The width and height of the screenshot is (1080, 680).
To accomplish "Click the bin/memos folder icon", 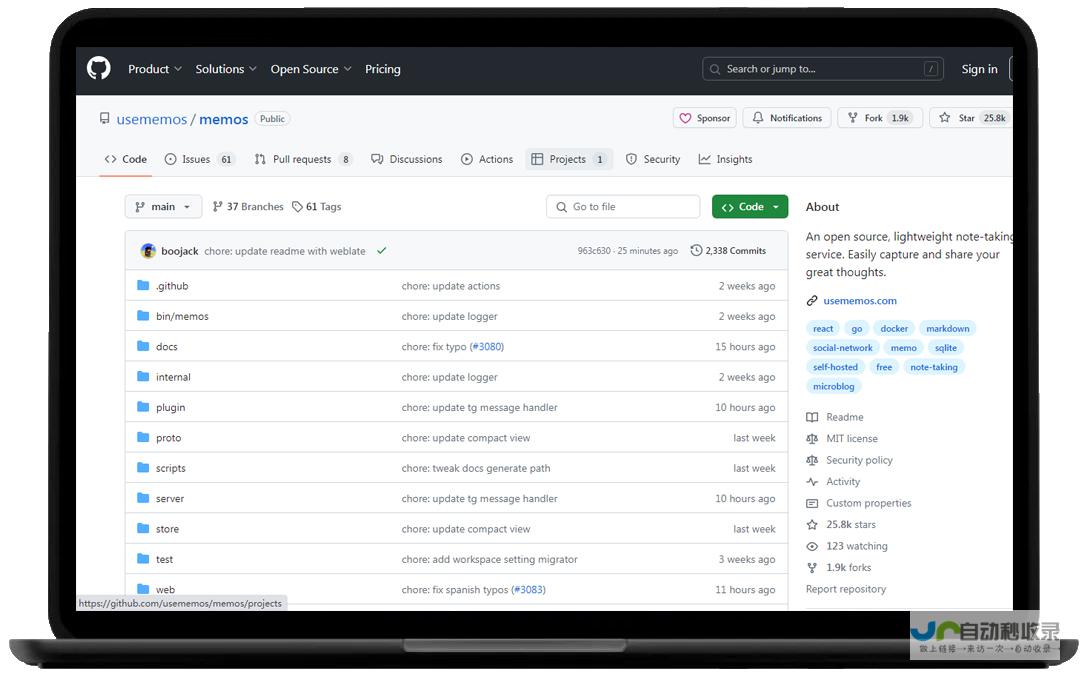I will pos(143,316).
